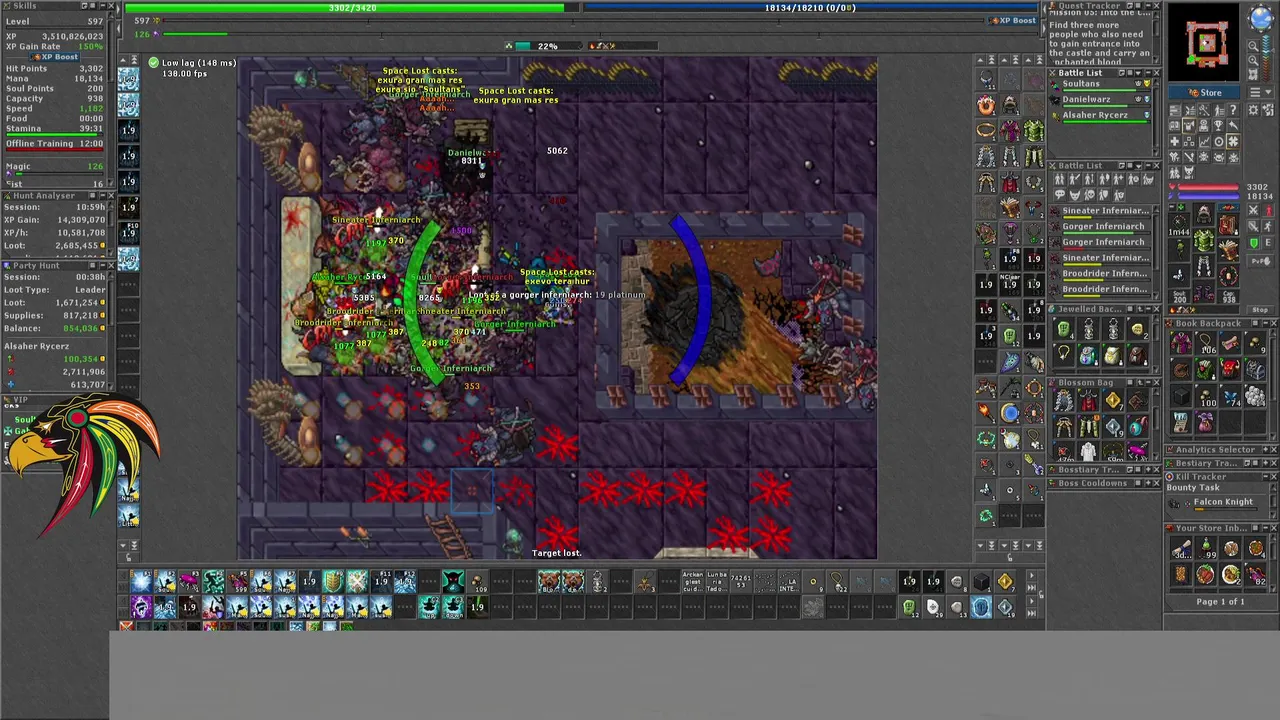This screenshot has width=1280, height=720.
Task: Select the black cube in Book Backpack
Action: tap(1181, 396)
